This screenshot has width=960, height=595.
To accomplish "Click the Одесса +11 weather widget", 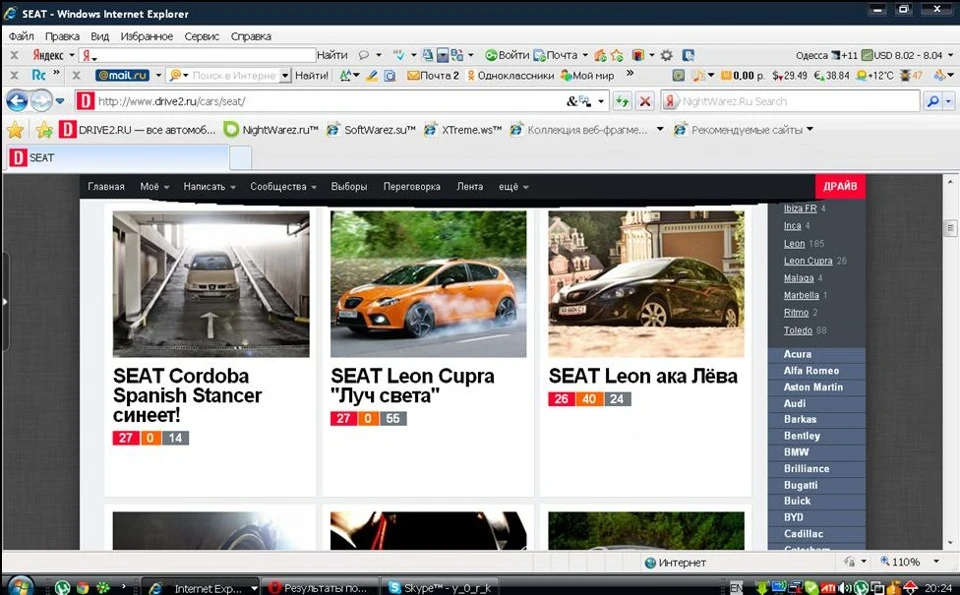I will (827, 55).
